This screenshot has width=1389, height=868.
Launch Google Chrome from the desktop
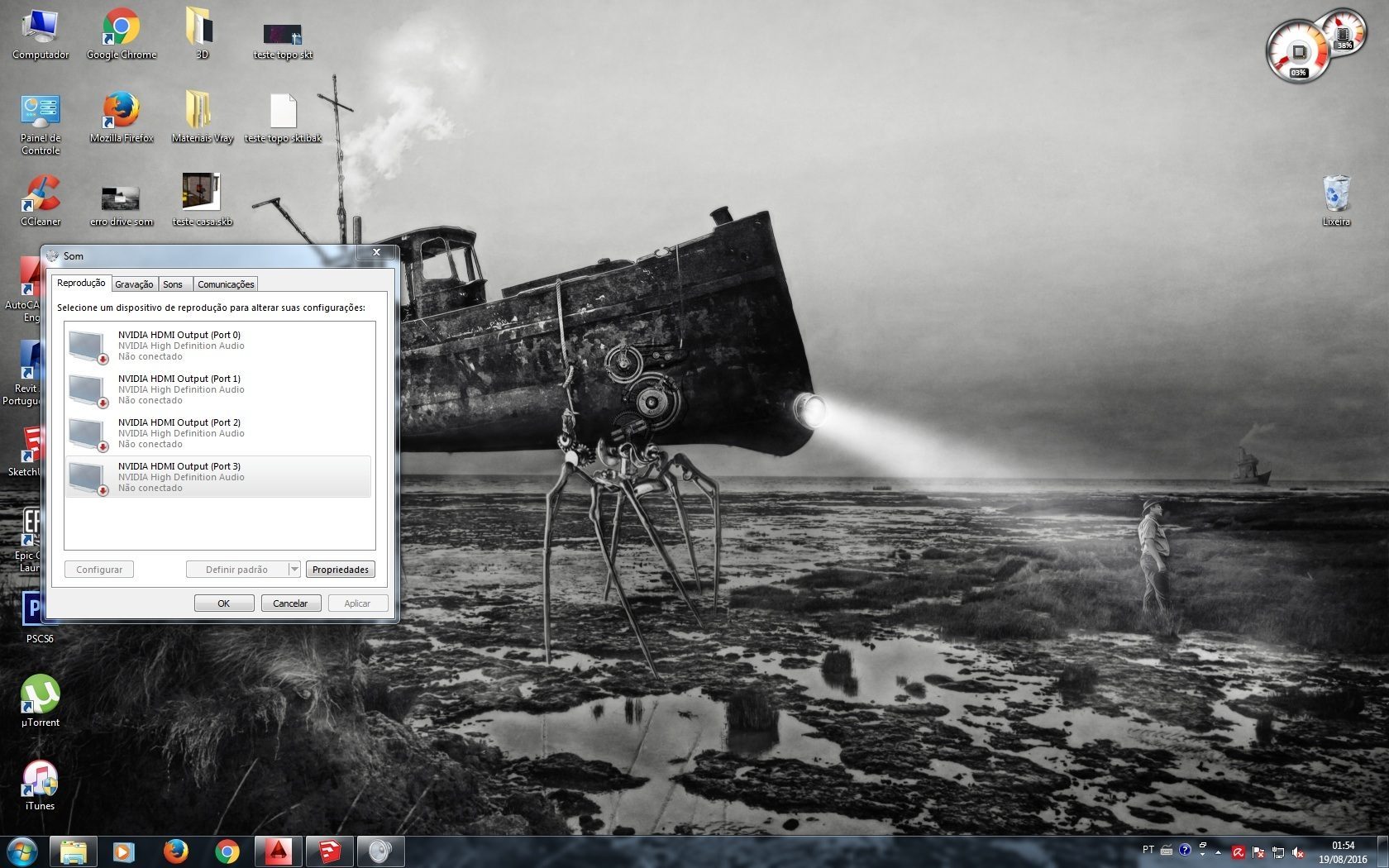[122, 35]
